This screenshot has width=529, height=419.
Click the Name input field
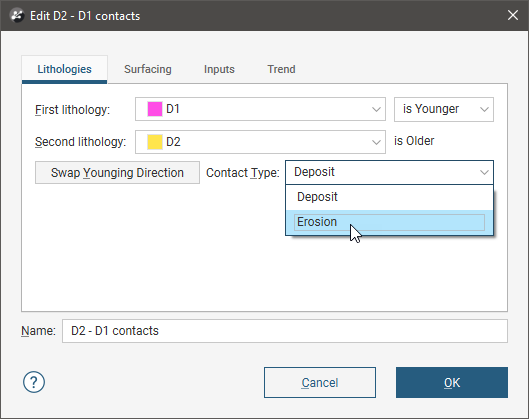coord(285,331)
